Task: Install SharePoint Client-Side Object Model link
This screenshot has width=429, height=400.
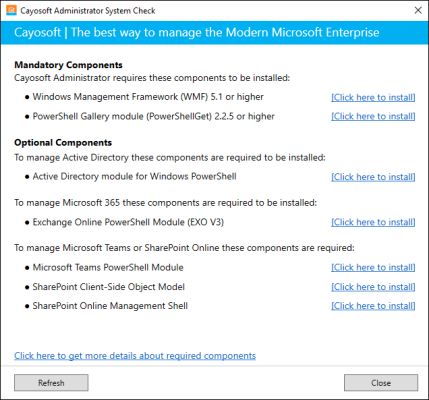Action: point(373,287)
